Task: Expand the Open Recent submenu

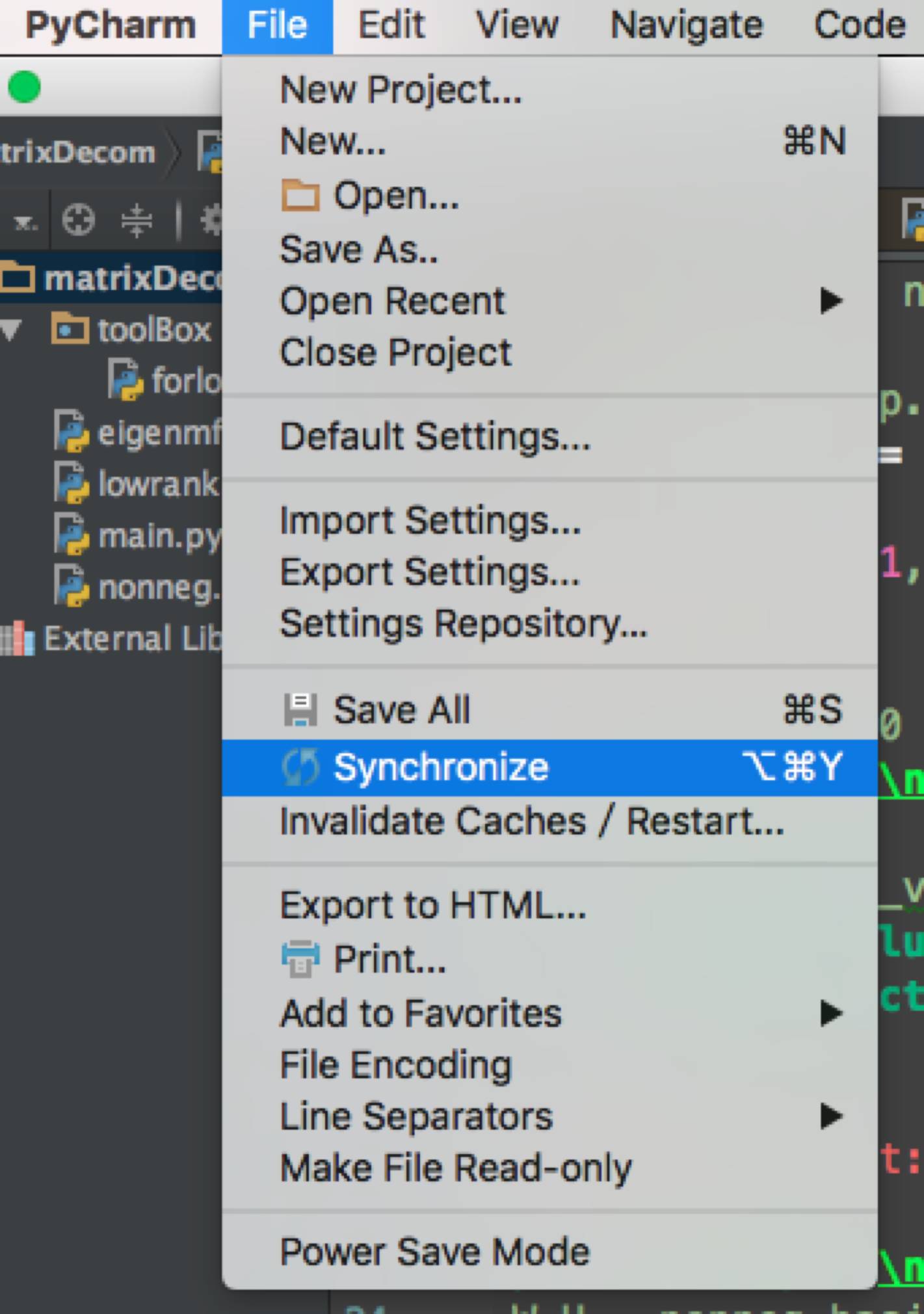Action: [x=550, y=301]
